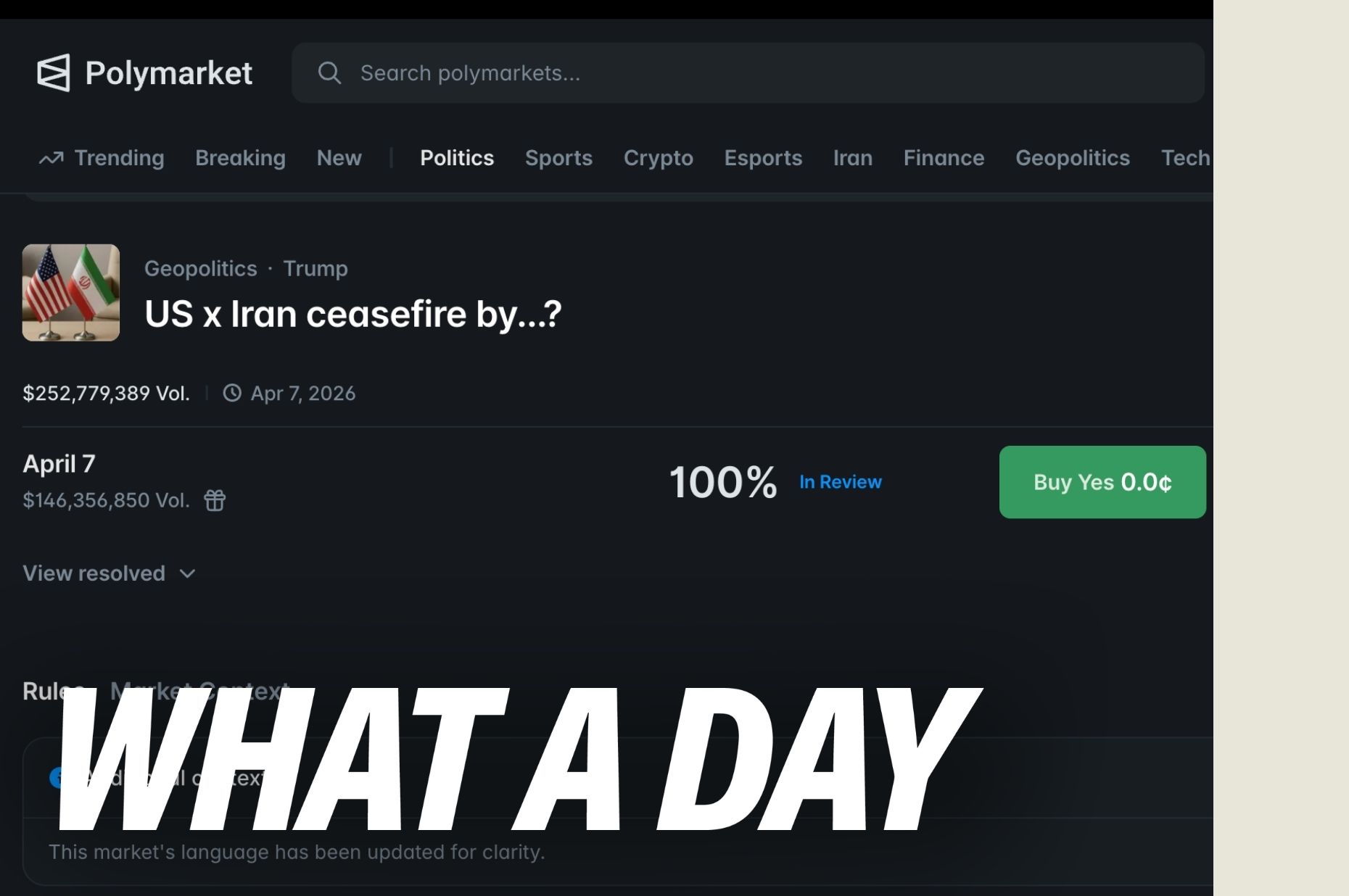
Task: Expand the View resolved dropdown
Action: 94,573
